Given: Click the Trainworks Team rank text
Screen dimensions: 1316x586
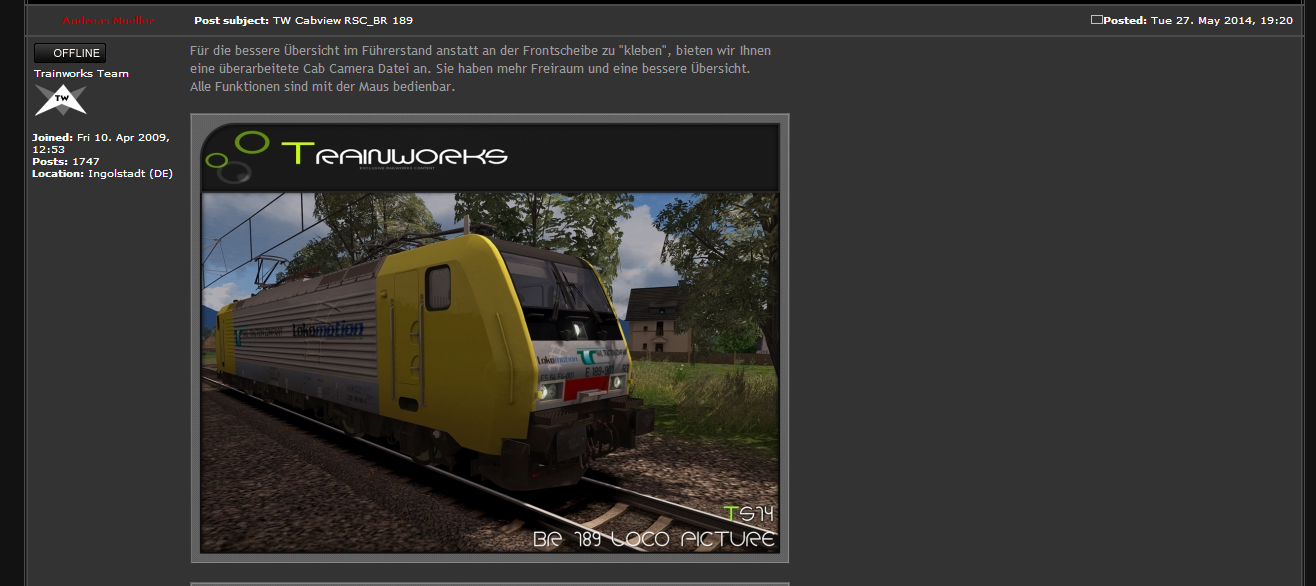Looking at the screenshot, I should 81,73.
